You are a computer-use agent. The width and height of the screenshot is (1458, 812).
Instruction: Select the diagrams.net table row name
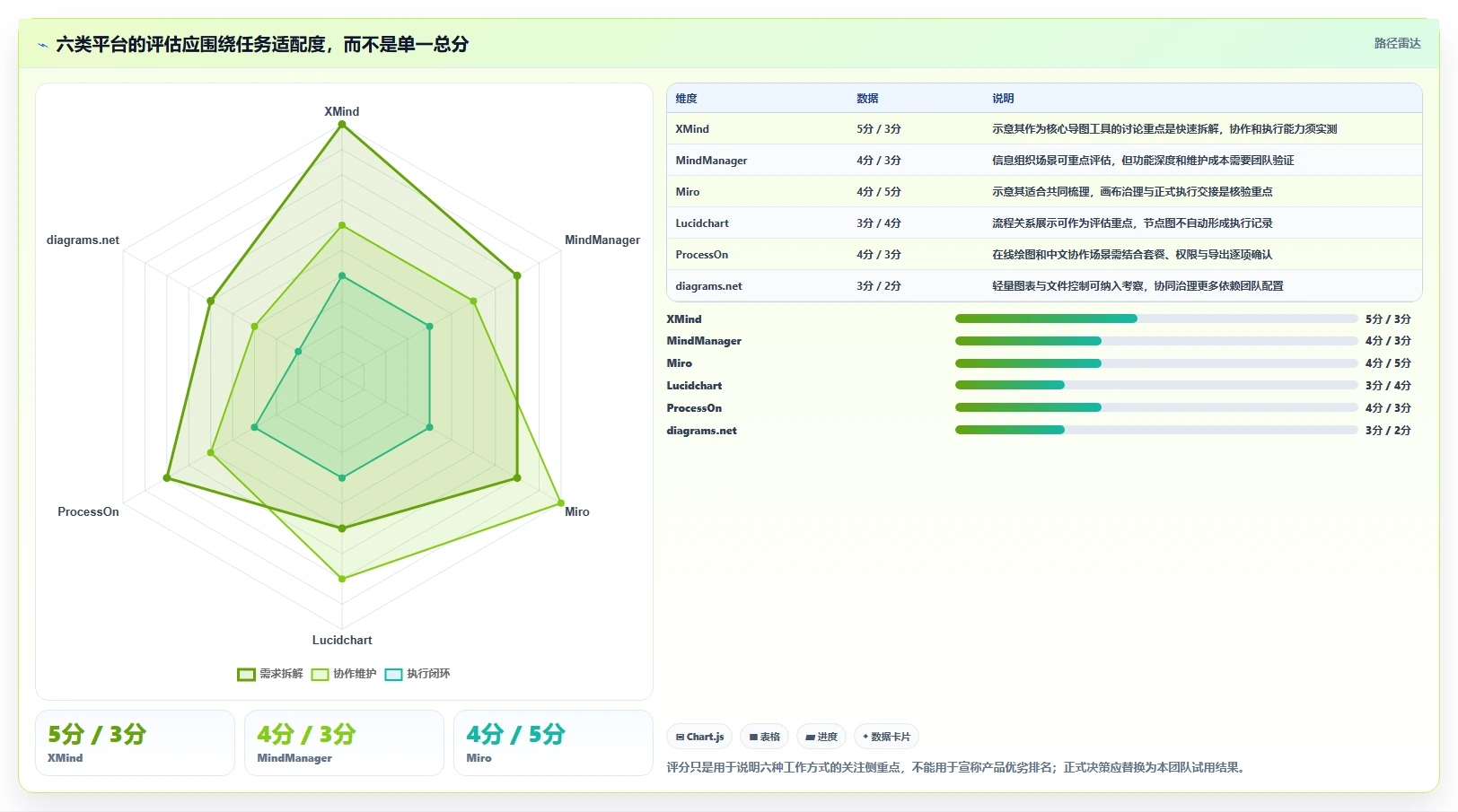click(709, 286)
